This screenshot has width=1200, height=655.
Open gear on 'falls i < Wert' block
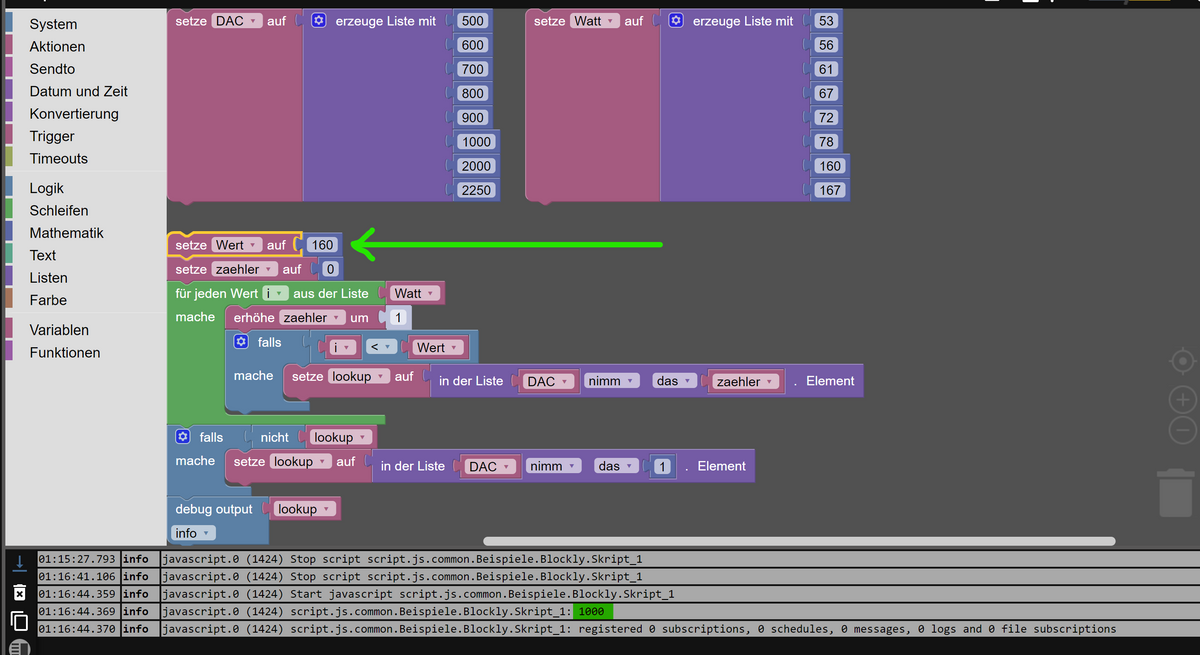[x=241, y=342]
